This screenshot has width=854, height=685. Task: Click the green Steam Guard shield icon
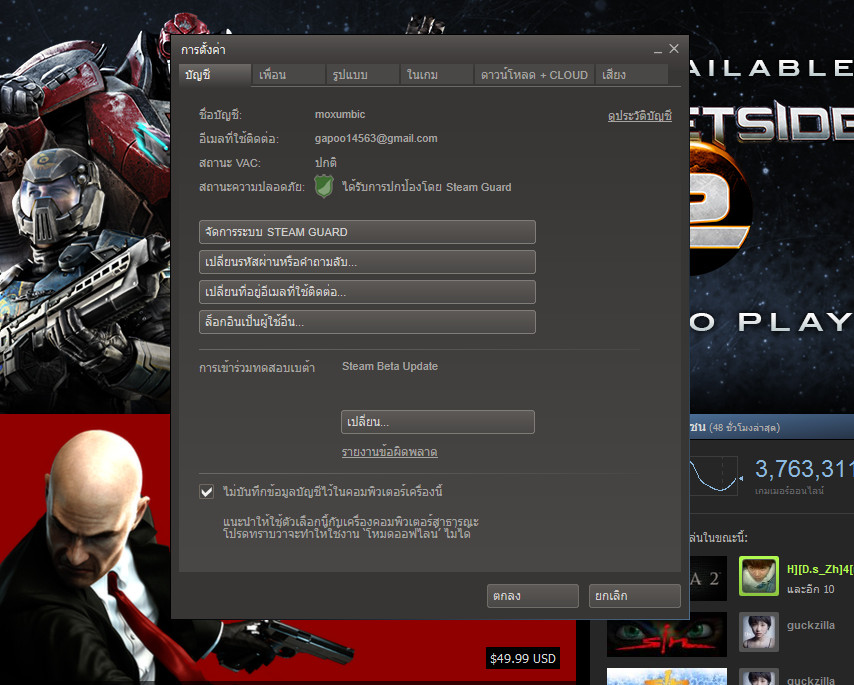point(324,186)
